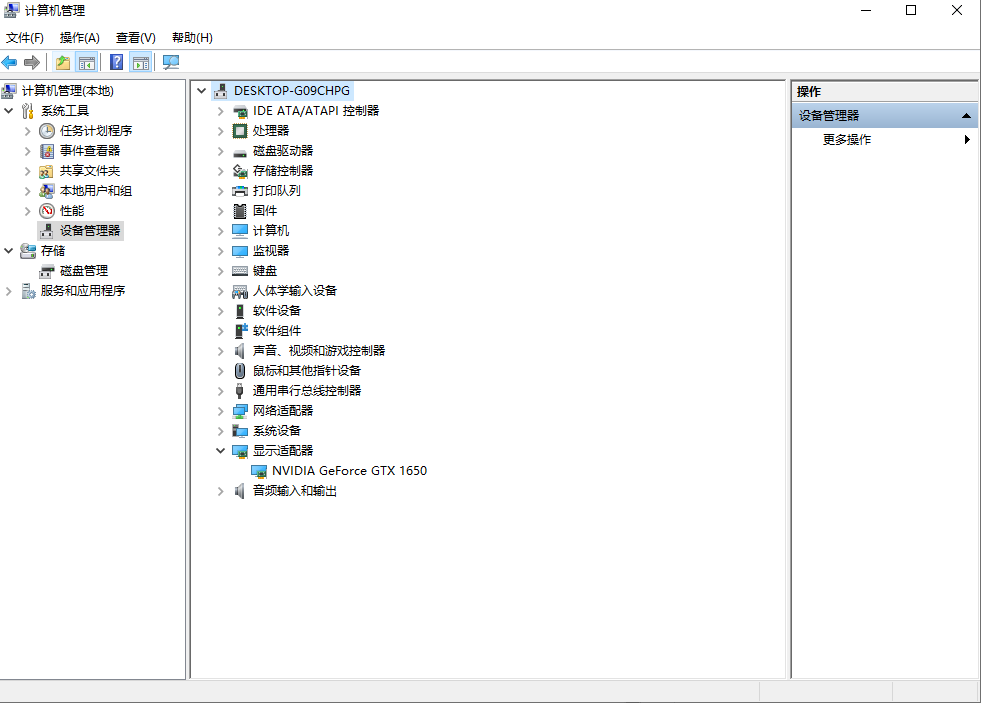Click the 监视器 monitor icon
981x703 pixels.
(x=240, y=251)
